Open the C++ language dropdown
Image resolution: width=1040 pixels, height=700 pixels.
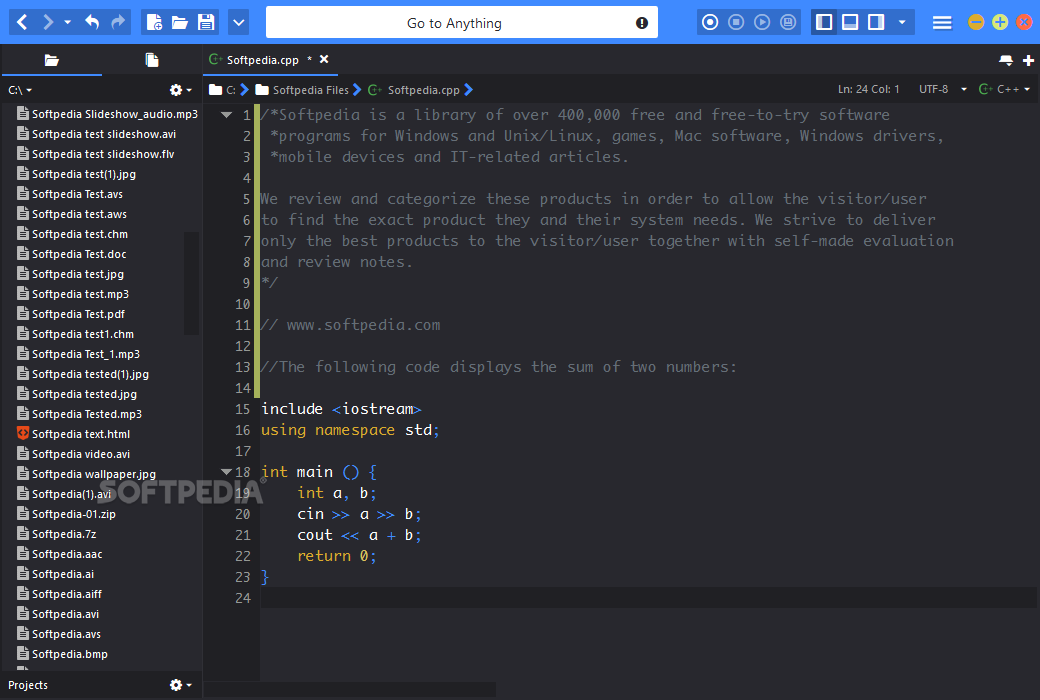[x=1004, y=89]
